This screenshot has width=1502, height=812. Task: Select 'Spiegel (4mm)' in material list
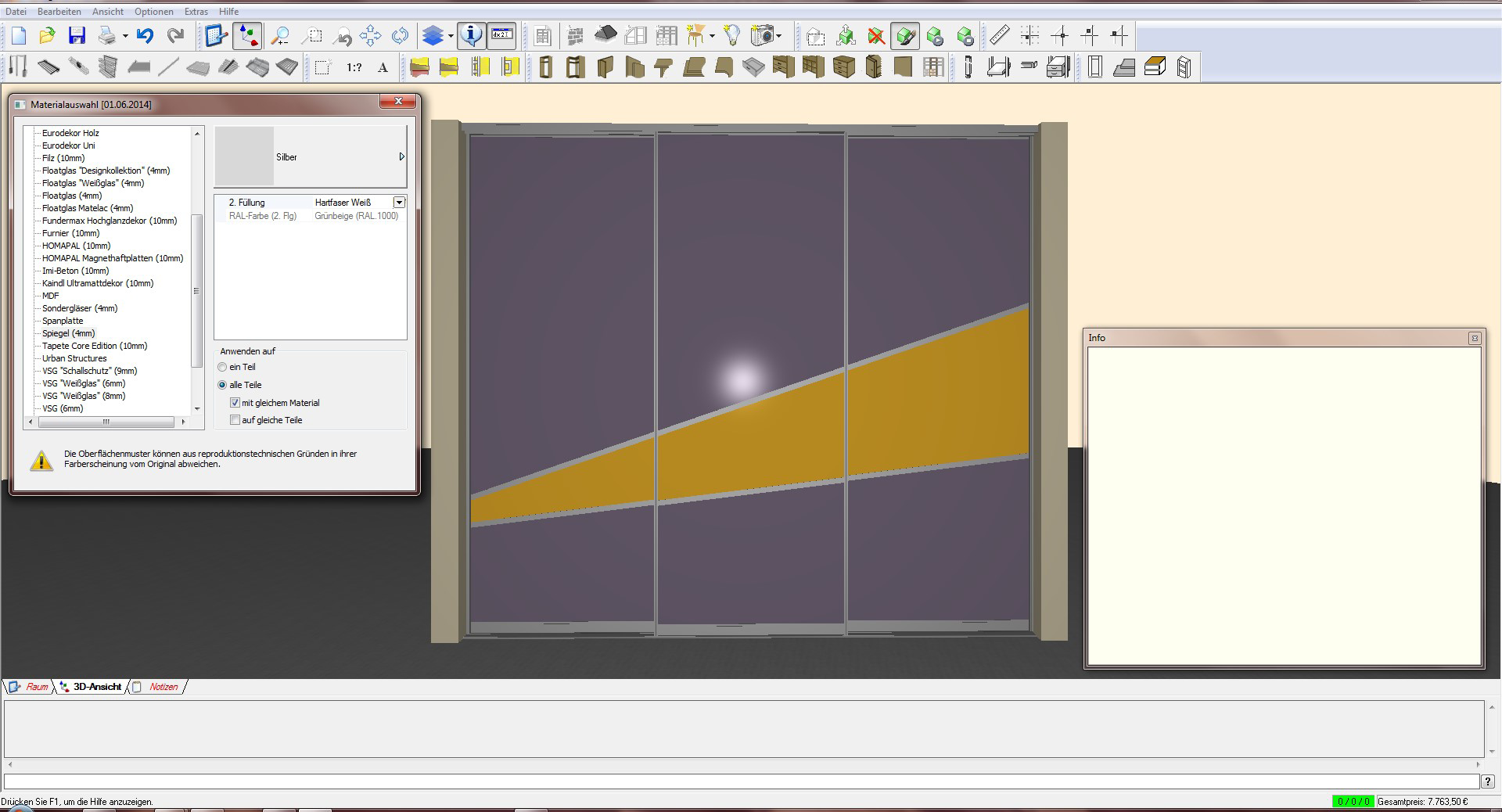[68, 333]
